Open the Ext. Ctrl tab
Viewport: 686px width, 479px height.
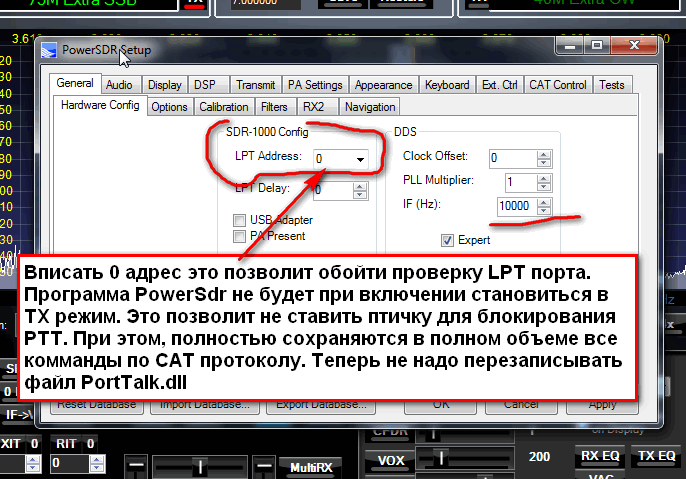[x=500, y=85]
